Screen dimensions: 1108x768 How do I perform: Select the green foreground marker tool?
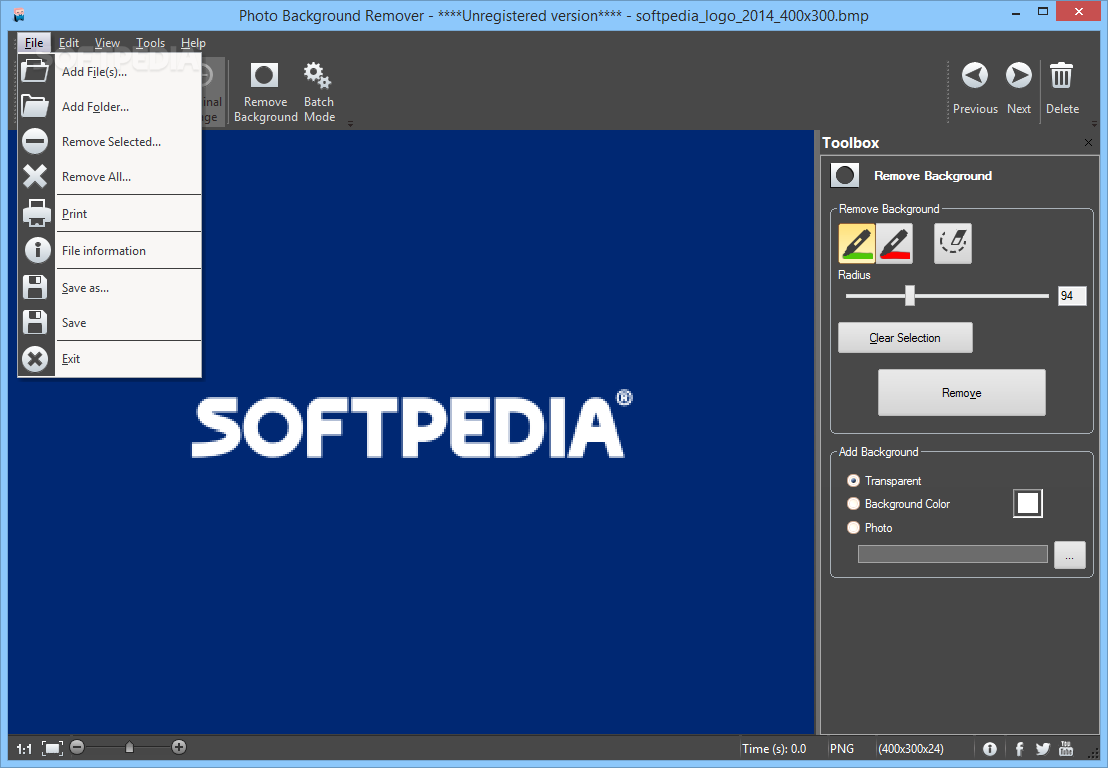click(x=856, y=244)
